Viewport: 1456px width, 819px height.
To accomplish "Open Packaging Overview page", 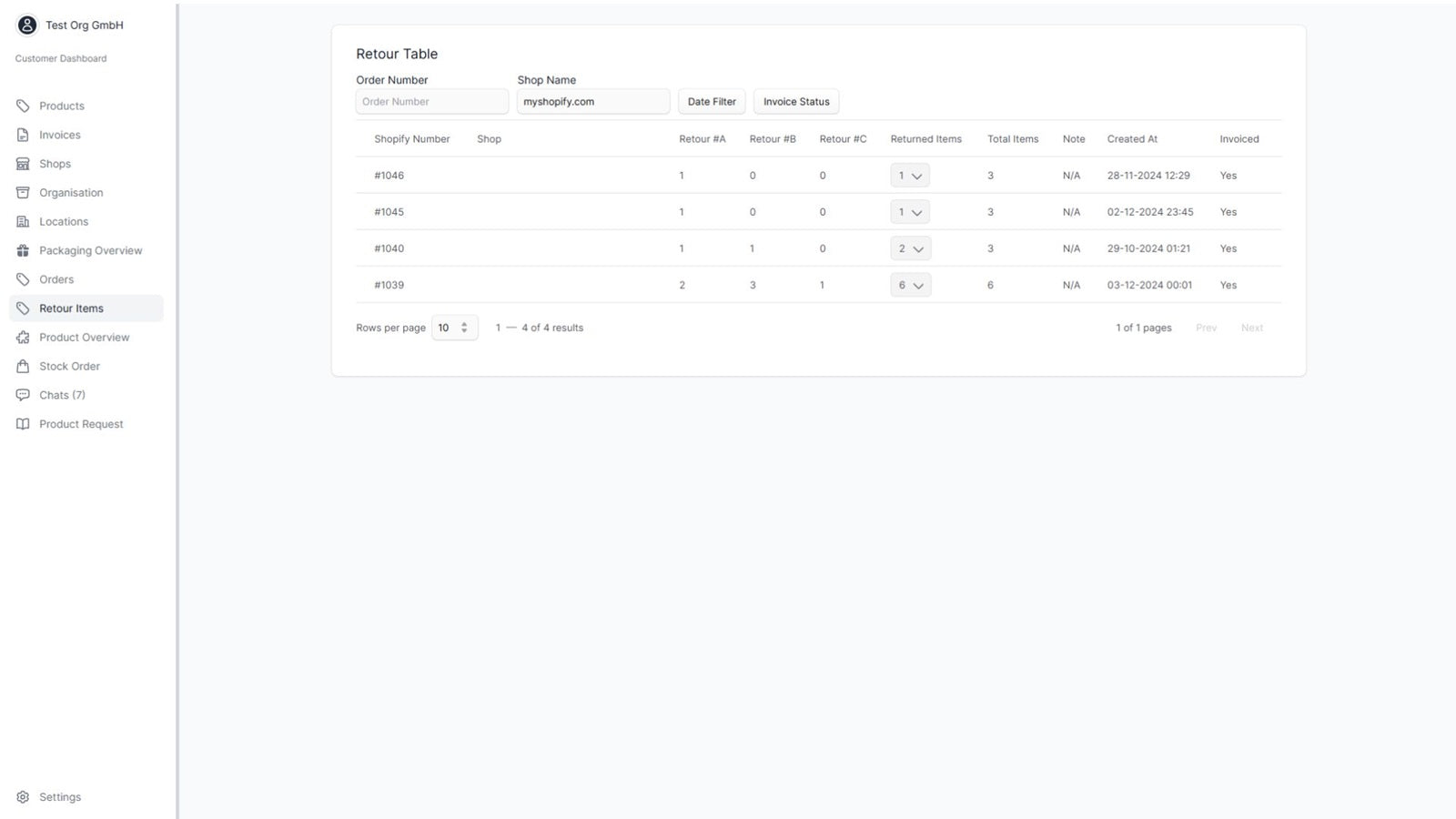I will (86, 250).
